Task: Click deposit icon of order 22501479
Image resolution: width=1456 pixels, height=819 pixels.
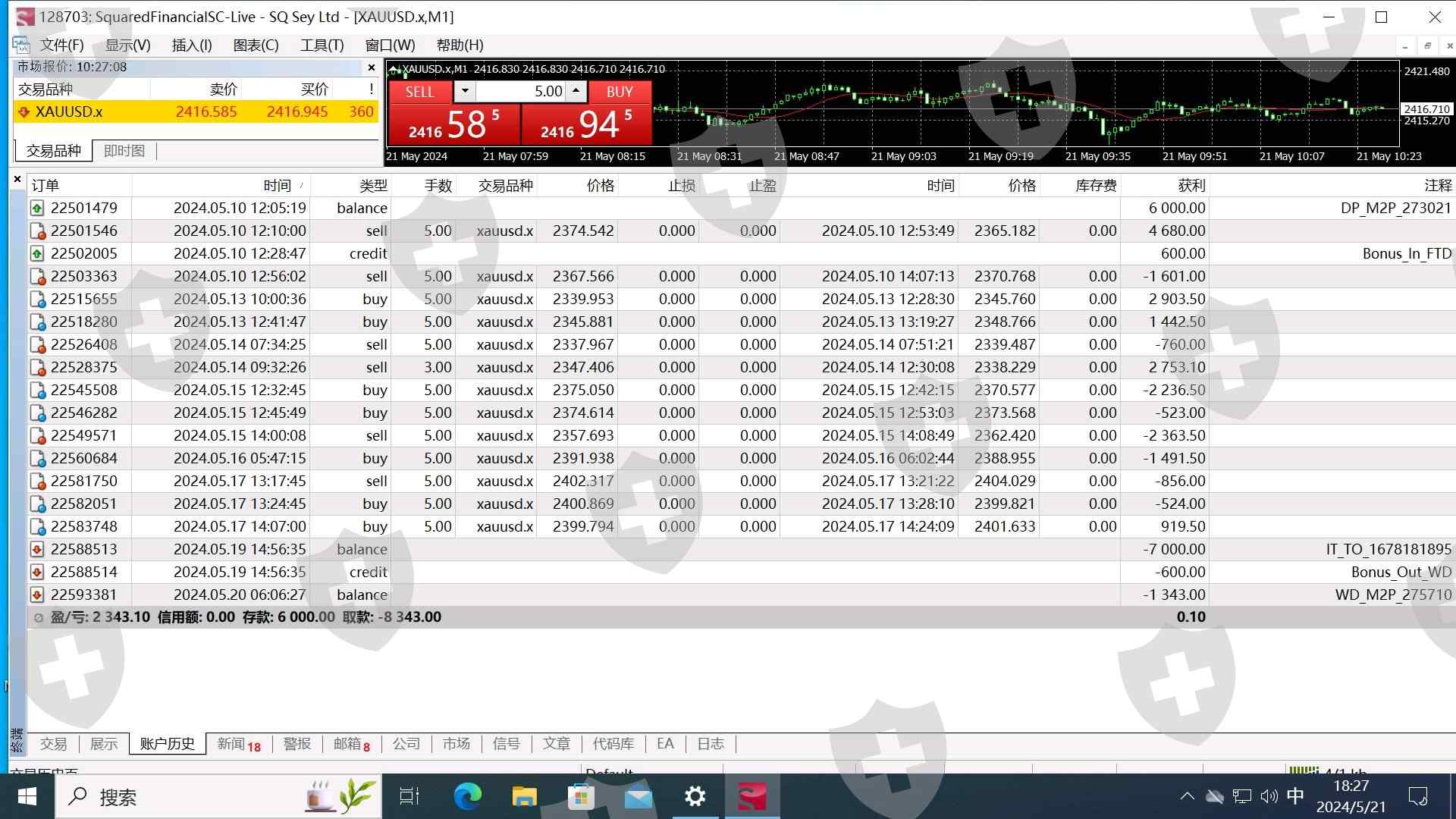Action: [37, 208]
